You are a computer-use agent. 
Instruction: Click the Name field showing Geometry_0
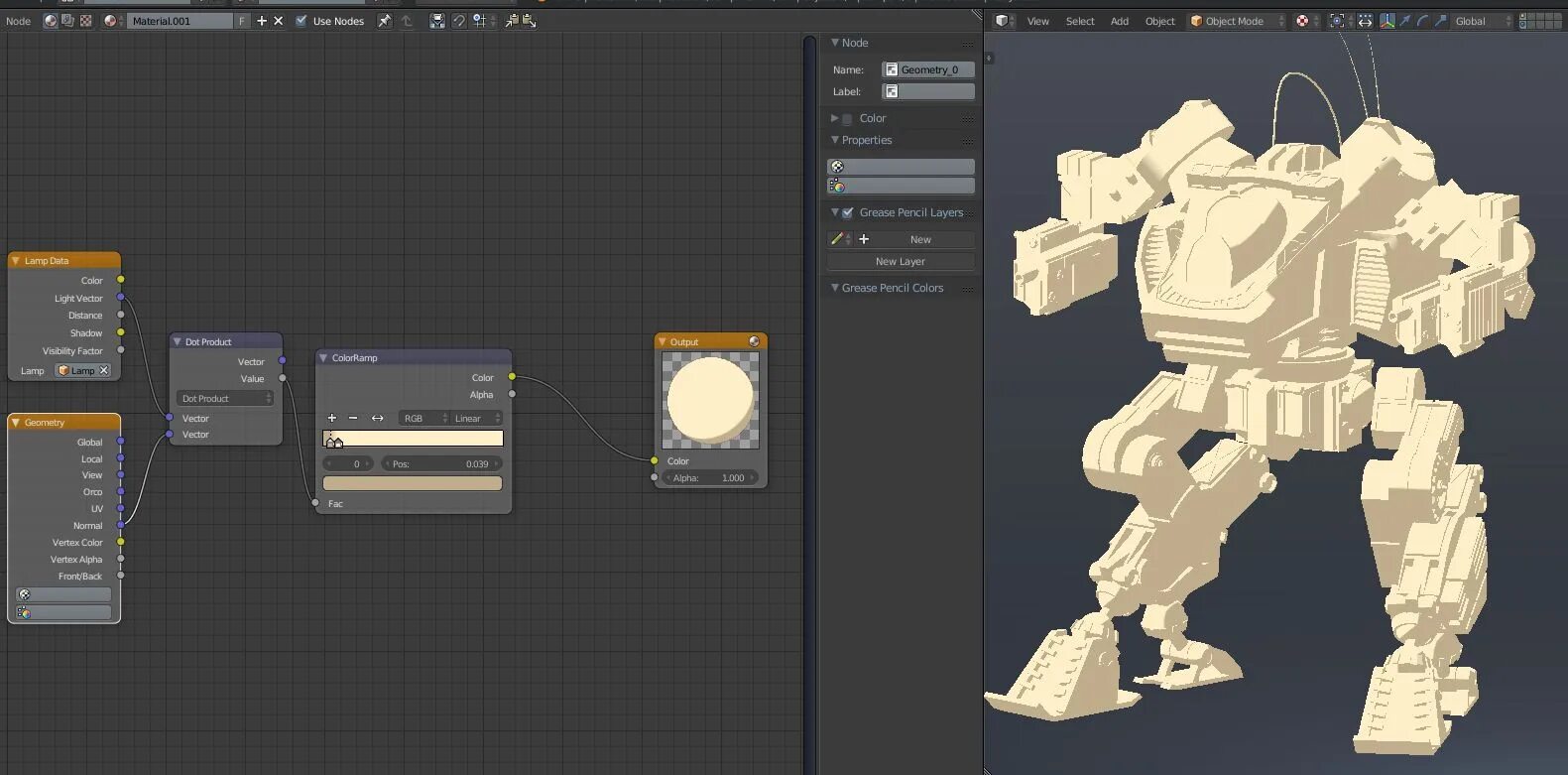928,69
